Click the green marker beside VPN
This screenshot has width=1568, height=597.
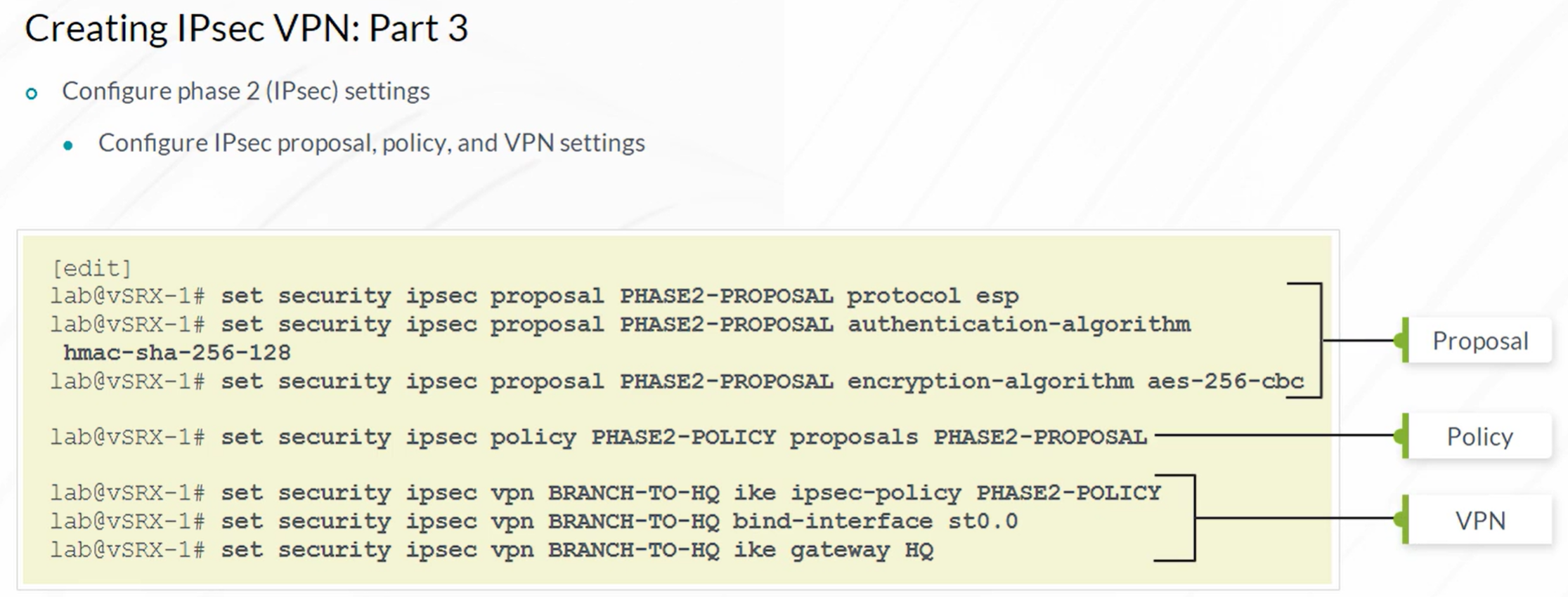1402,520
